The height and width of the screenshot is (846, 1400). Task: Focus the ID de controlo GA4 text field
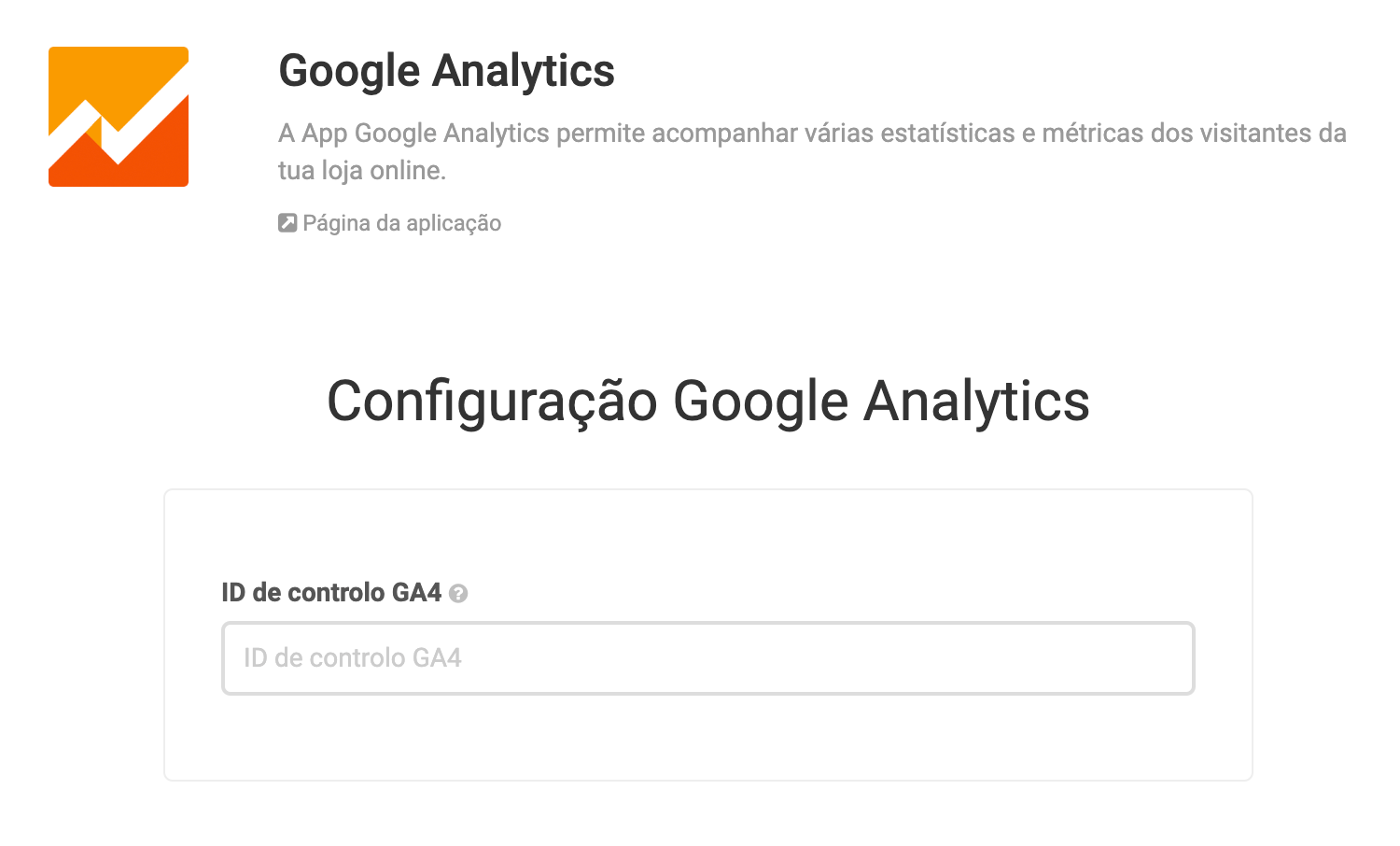click(707, 658)
